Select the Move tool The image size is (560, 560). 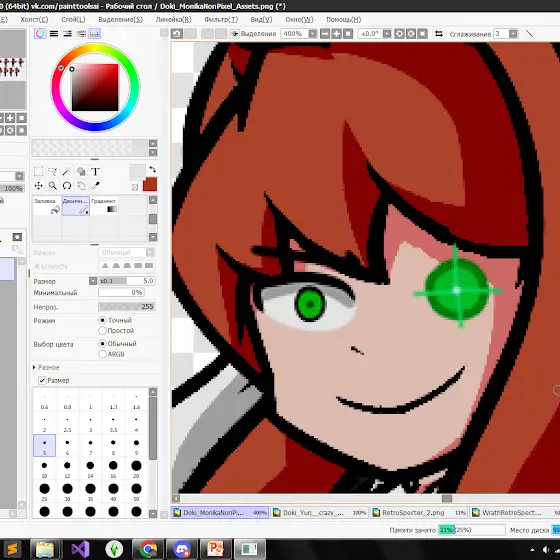coord(38,186)
